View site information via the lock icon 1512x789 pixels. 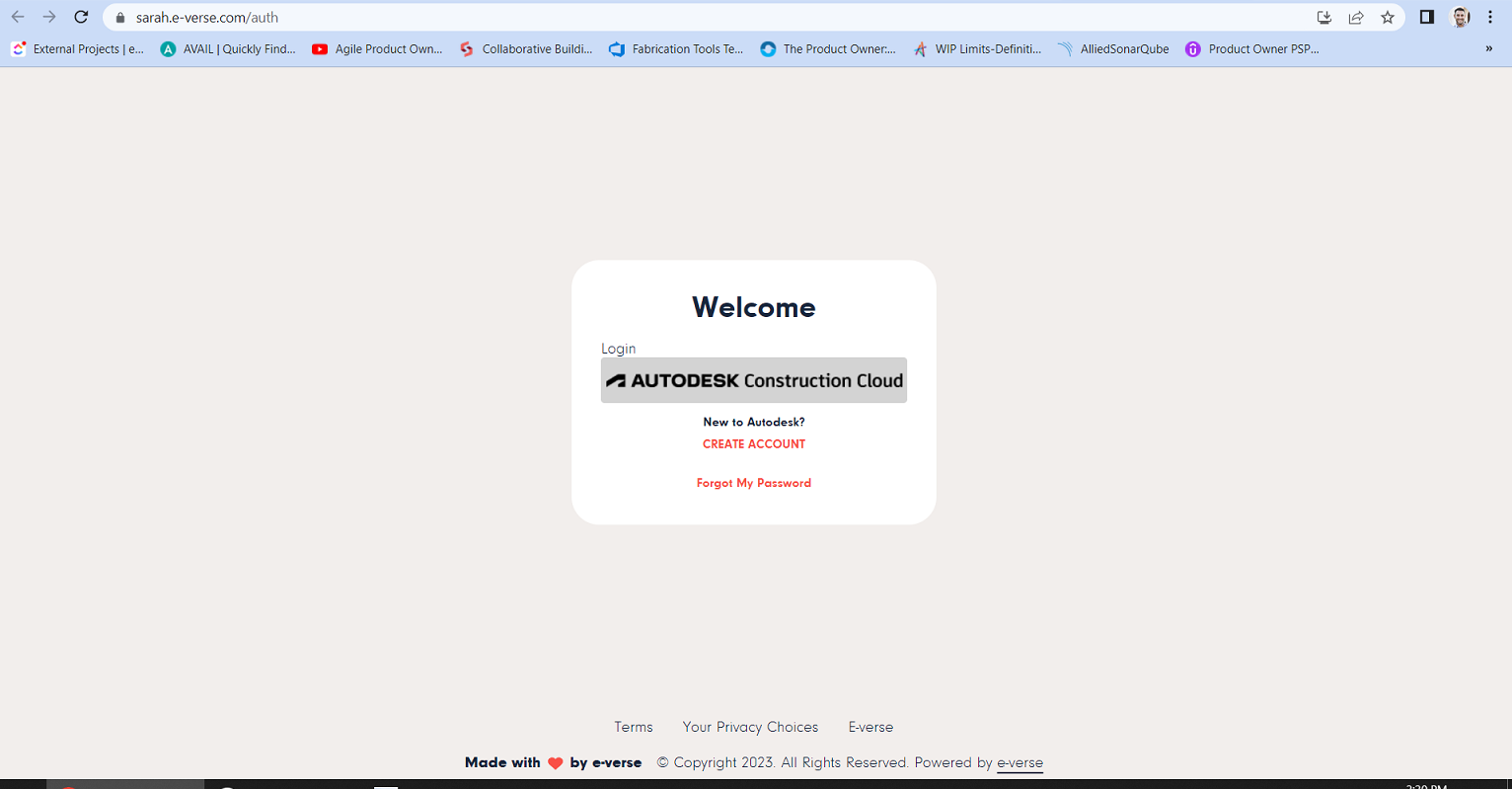pyautogui.click(x=120, y=18)
